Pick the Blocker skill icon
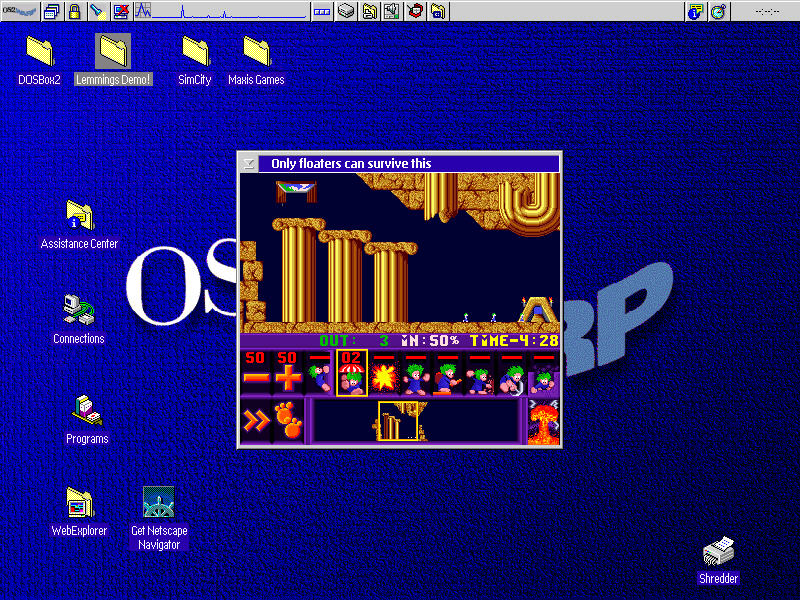Viewport: 800px width, 600px height. (415, 373)
